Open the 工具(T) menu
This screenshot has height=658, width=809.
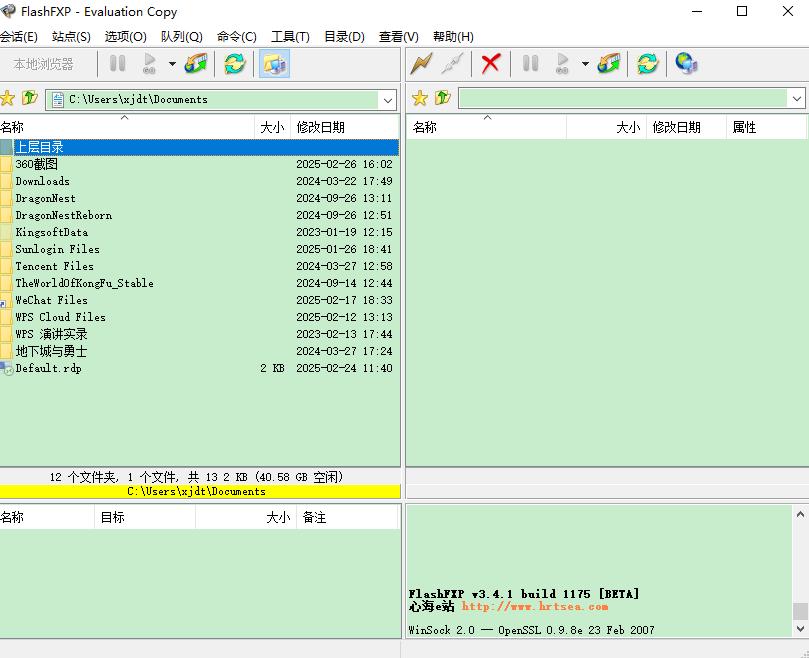pyautogui.click(x=290, y=37)
